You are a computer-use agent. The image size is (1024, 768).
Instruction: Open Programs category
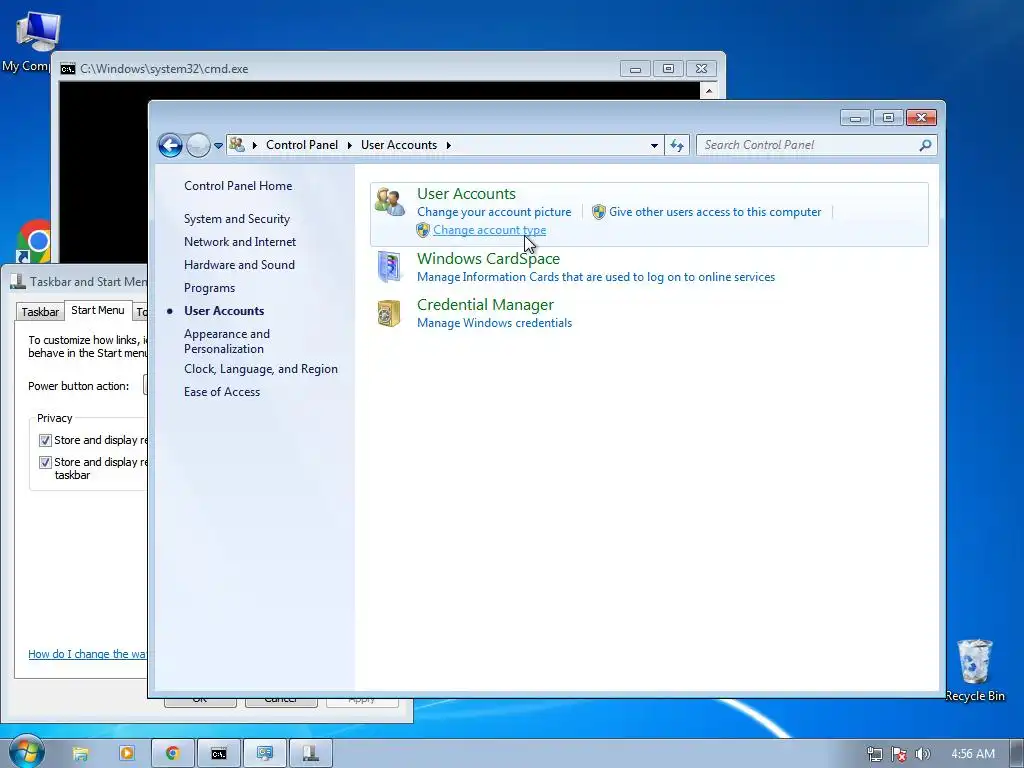click(209, 288)
